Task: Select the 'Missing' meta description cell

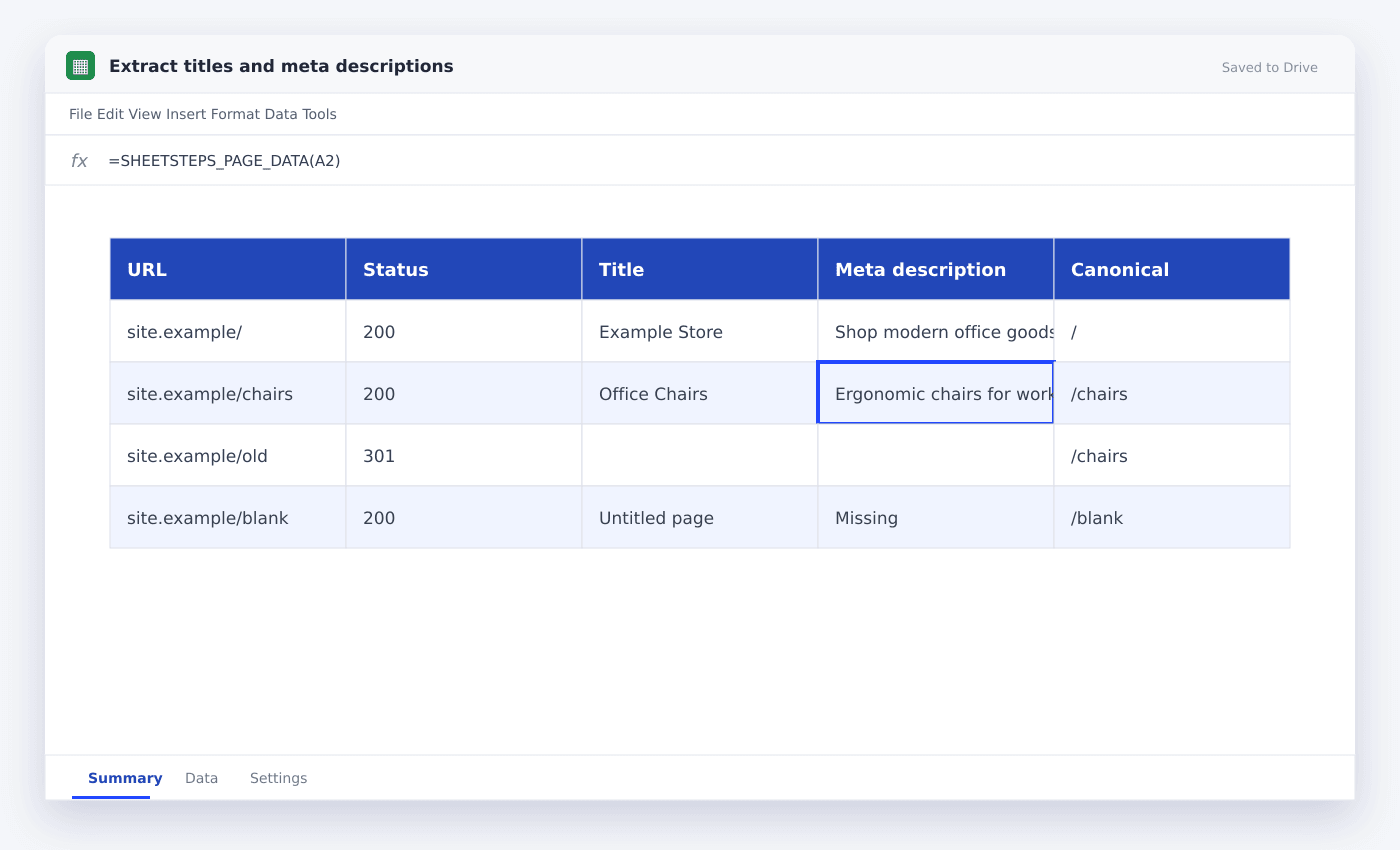Action: (936, 517)
